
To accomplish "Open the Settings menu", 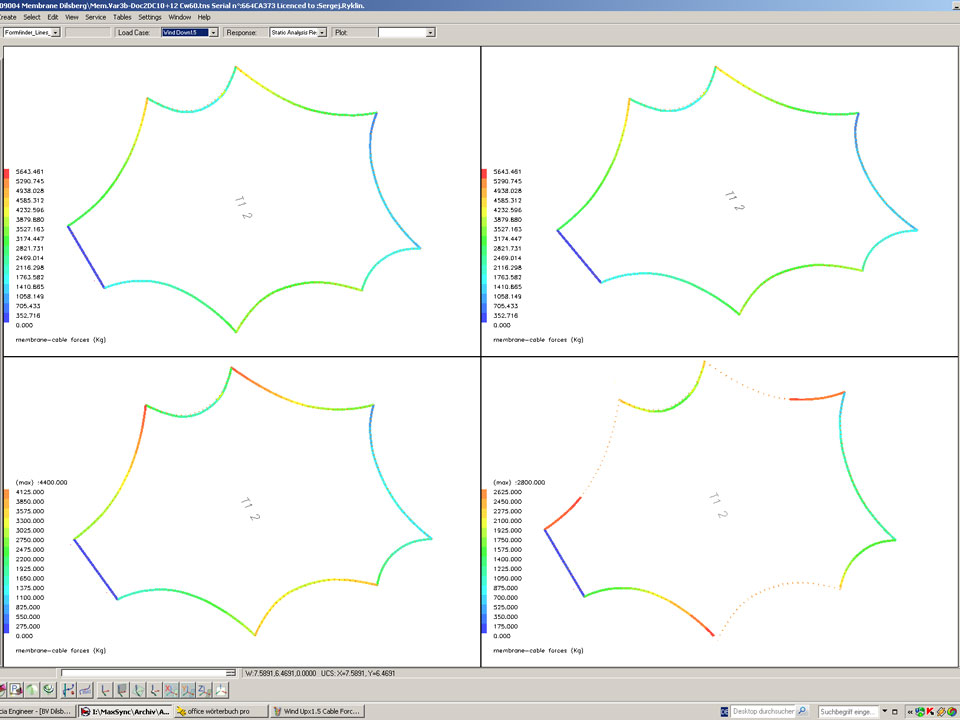I will click(150, 17).
